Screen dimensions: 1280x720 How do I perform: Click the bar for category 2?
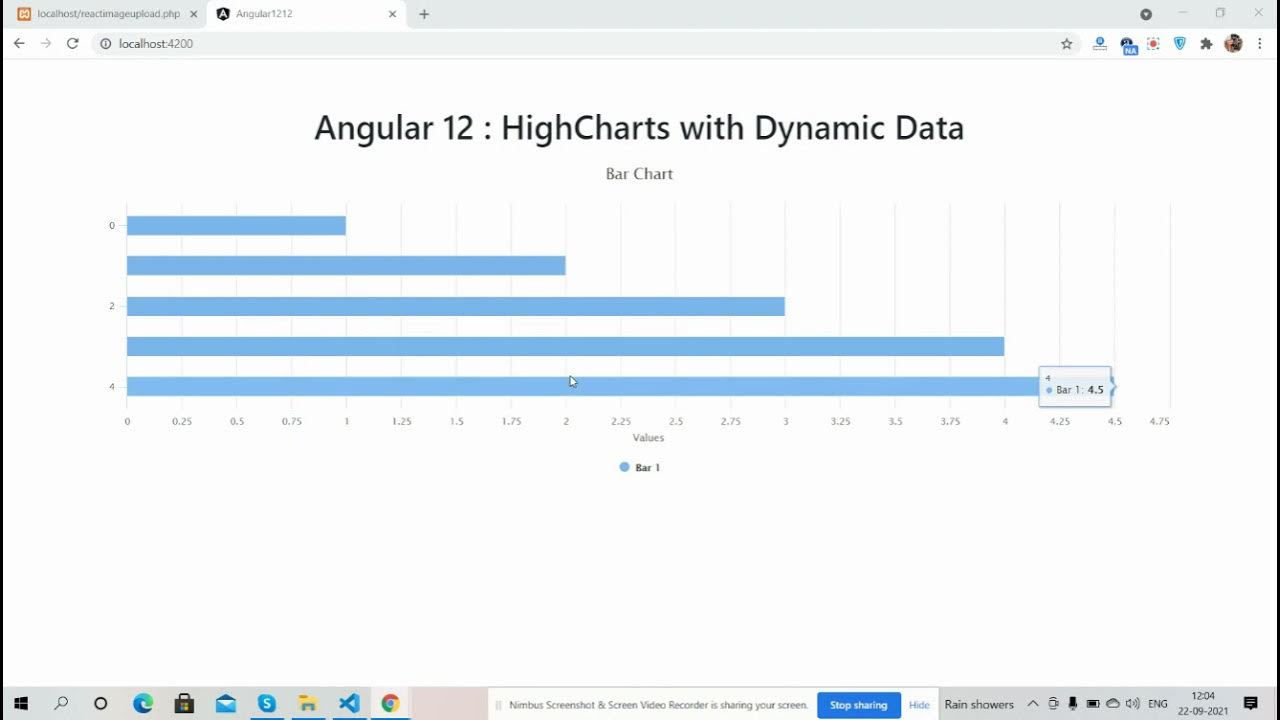pos(456,306)
